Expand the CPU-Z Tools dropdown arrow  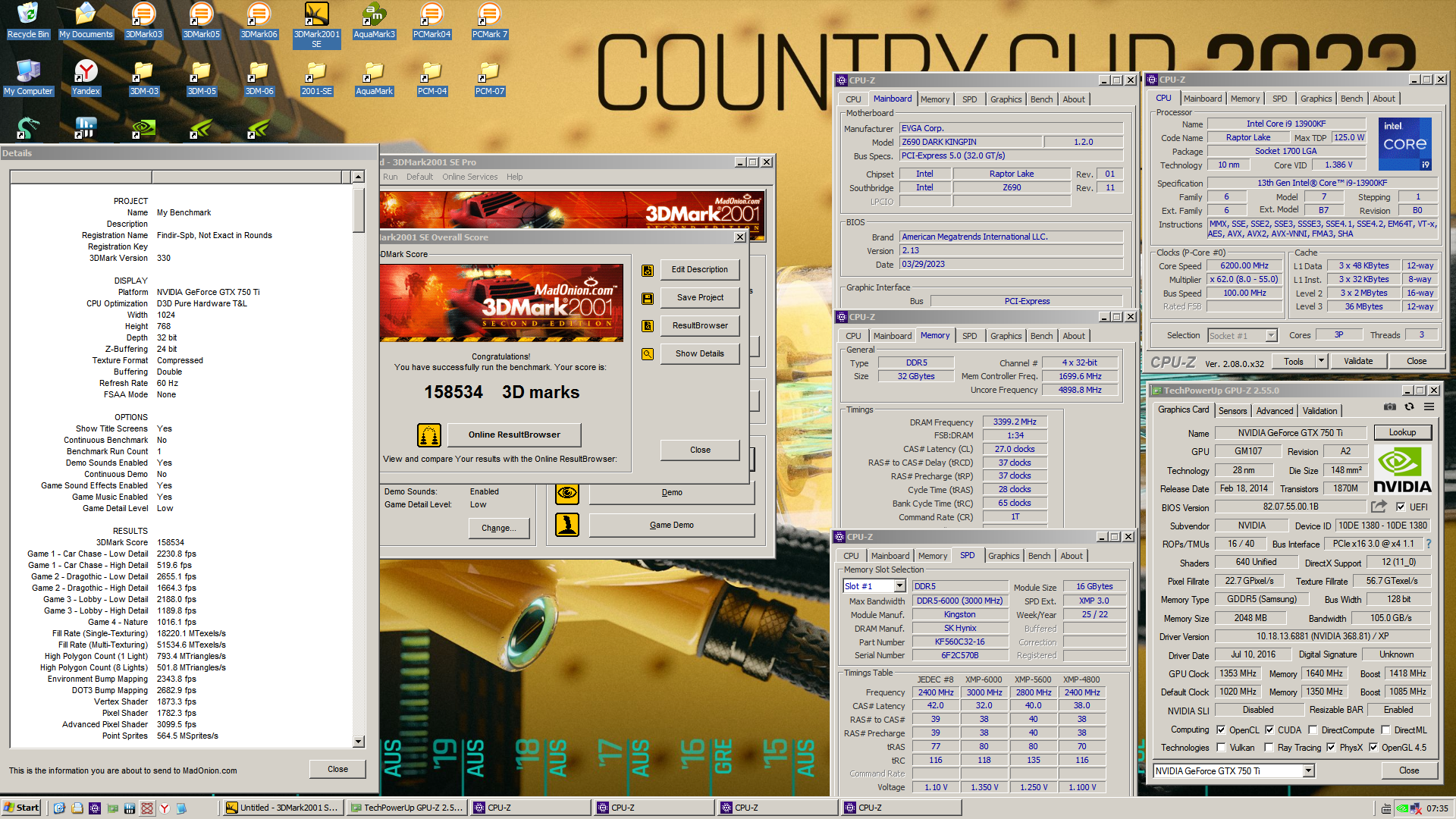[1321, 362]
